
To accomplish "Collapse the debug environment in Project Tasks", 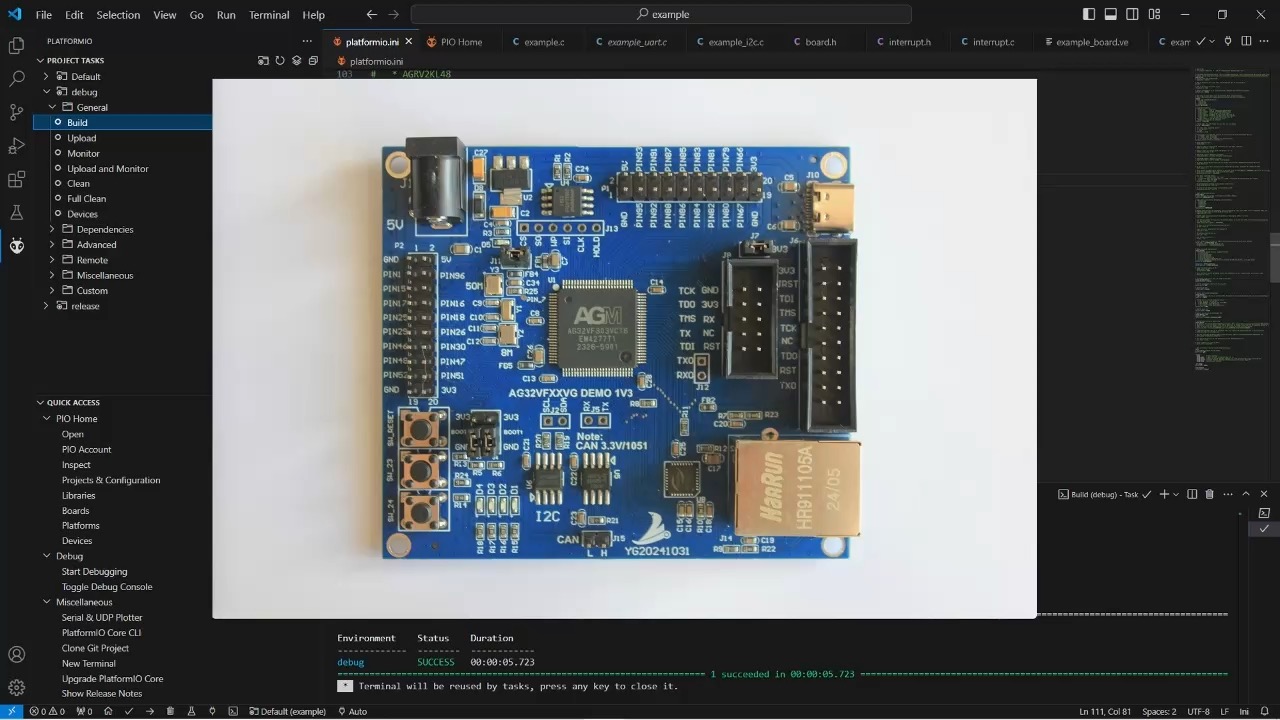I will click(x=46, y=92).
